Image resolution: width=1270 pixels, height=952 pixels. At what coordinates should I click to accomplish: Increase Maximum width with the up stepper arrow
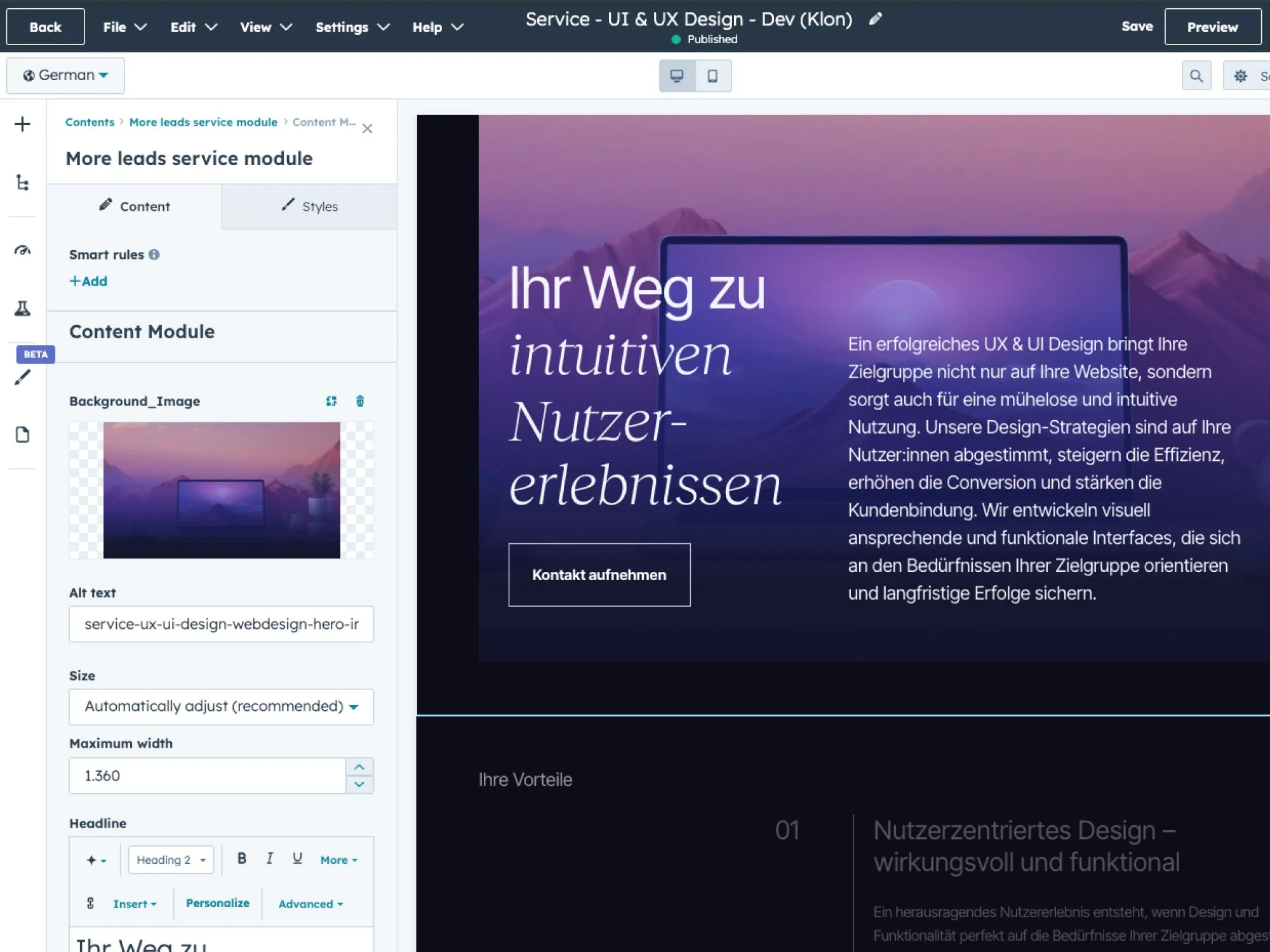point(359,767)
